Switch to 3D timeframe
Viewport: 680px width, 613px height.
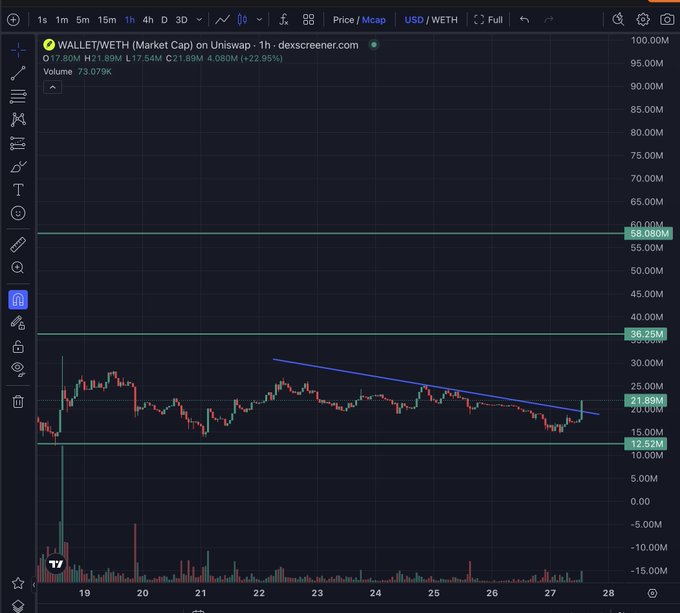181,20
